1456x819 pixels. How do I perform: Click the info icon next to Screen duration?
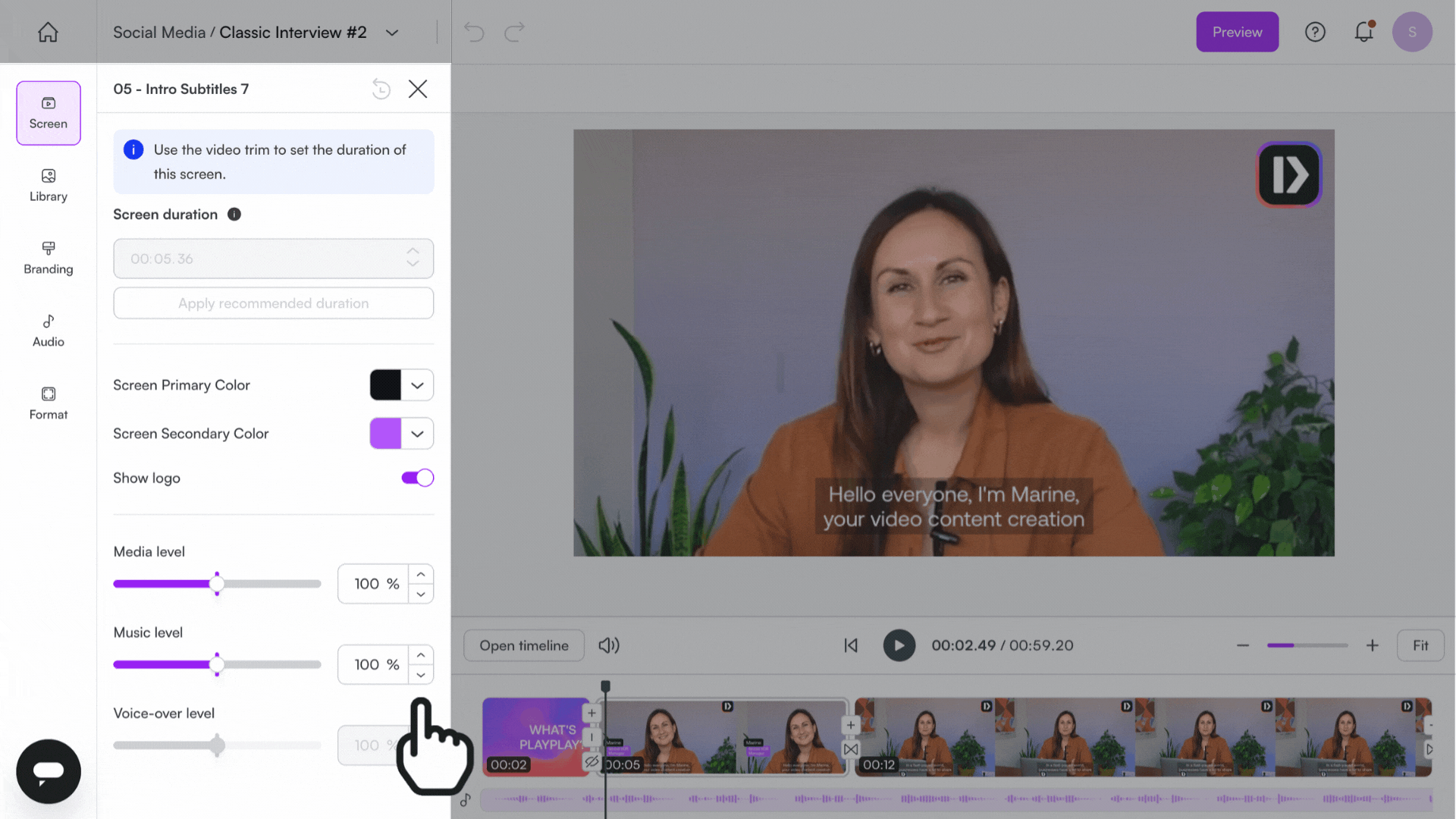pos(234,215)
